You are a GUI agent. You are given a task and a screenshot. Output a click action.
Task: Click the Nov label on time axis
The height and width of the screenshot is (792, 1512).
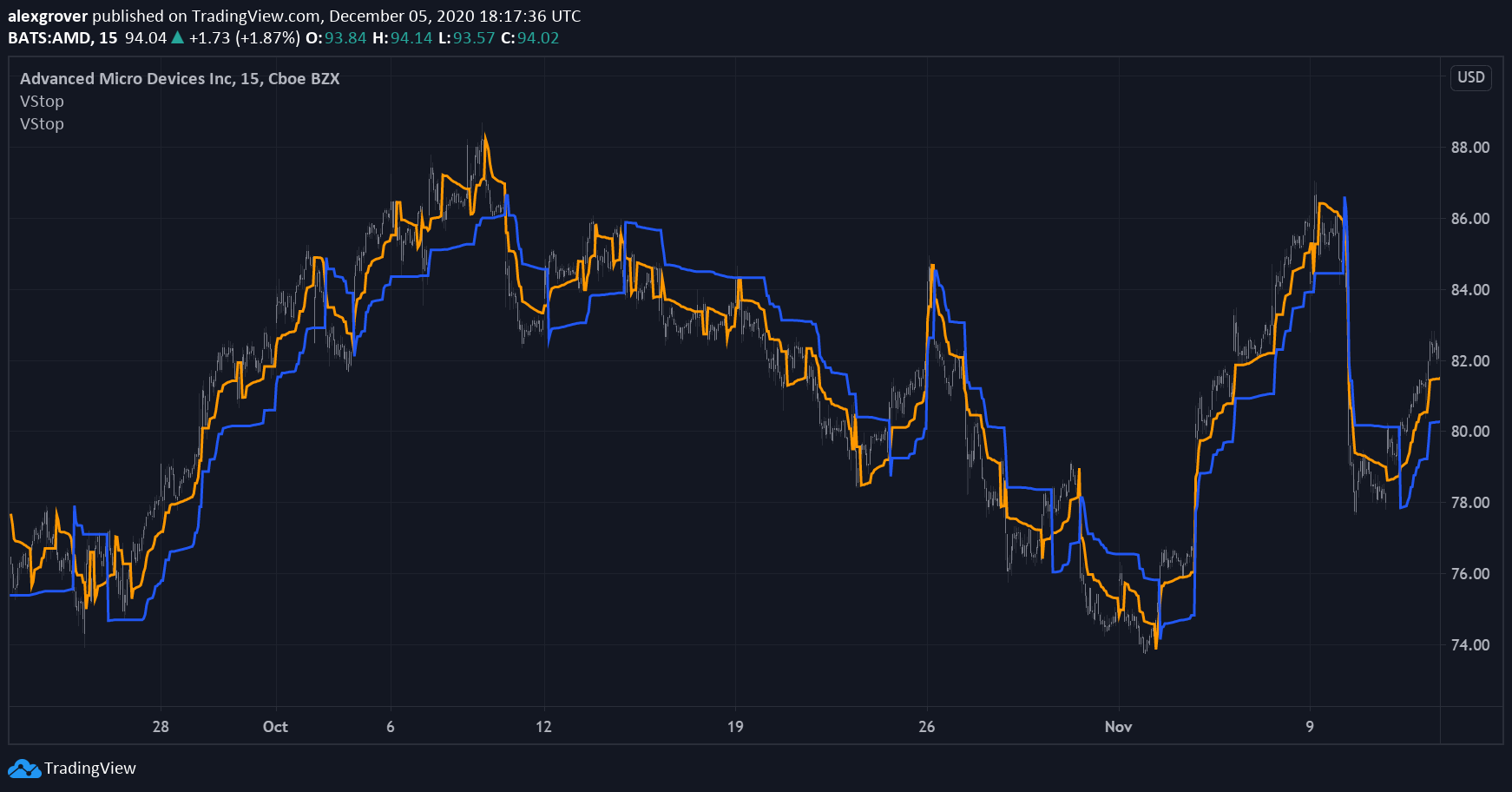coord(1118,727)
